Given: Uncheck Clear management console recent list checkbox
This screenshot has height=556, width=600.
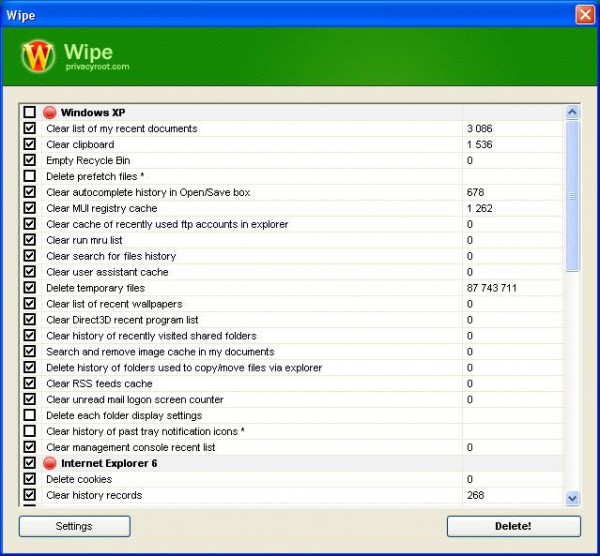Looking at the screenshot, I should pos(29,447).
